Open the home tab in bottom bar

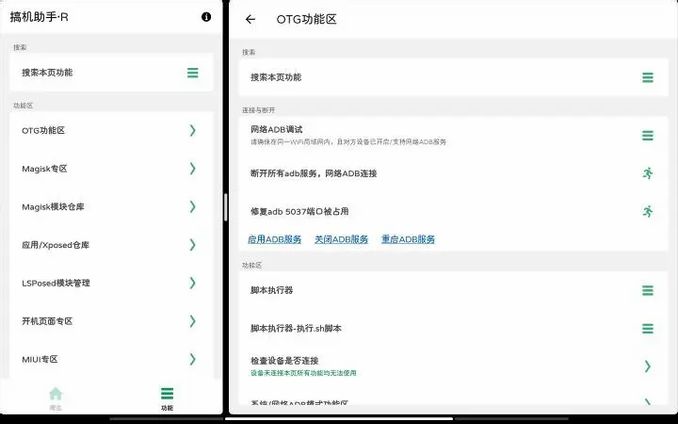[56, 397]
